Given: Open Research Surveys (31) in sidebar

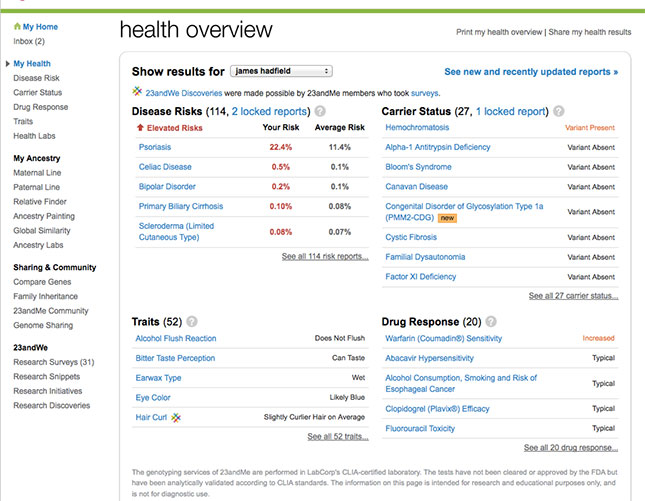Looking at the screenshot, I should pyautogui.click(x=53, y=362).
